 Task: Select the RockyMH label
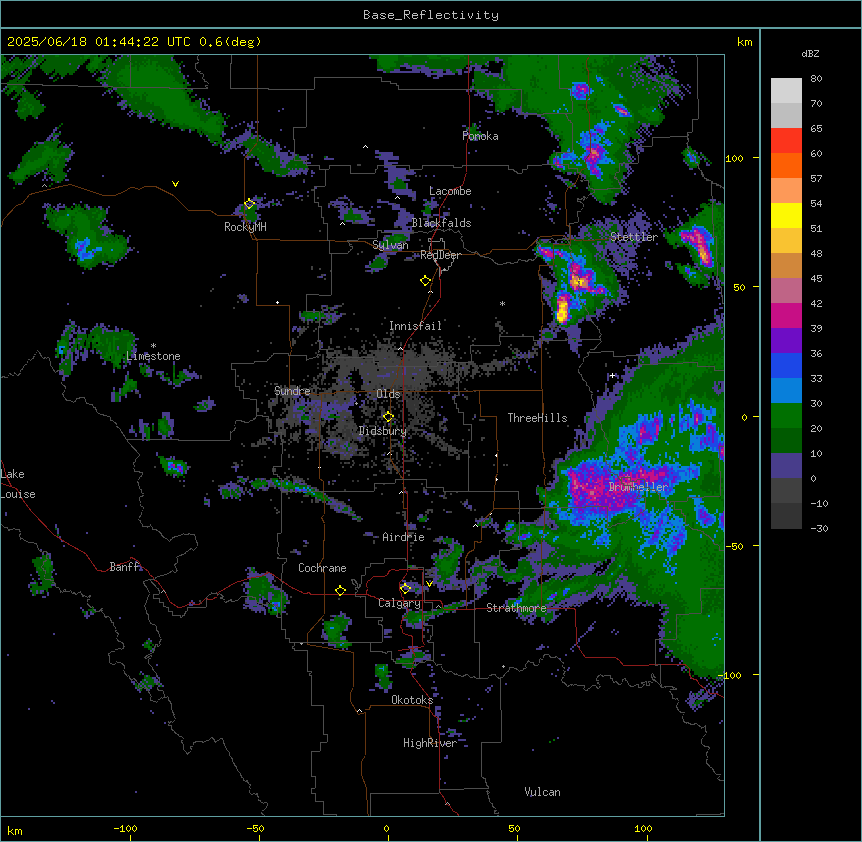tap(245, 227)
